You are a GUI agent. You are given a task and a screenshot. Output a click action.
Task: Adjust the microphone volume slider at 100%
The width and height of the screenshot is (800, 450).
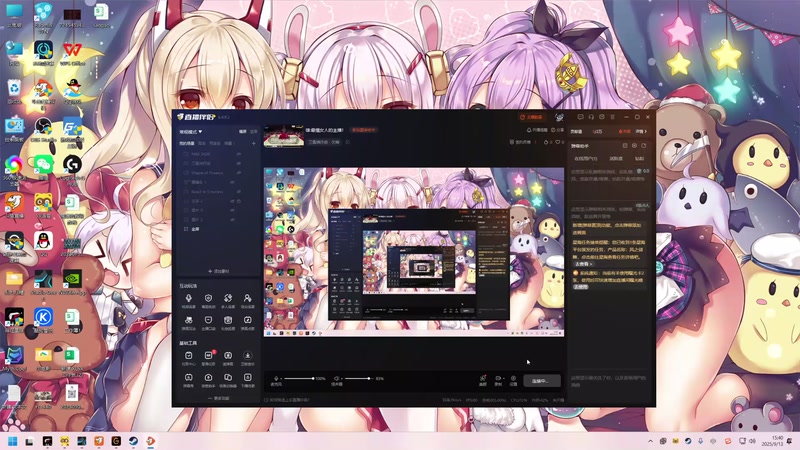click(x=299, y=379)
